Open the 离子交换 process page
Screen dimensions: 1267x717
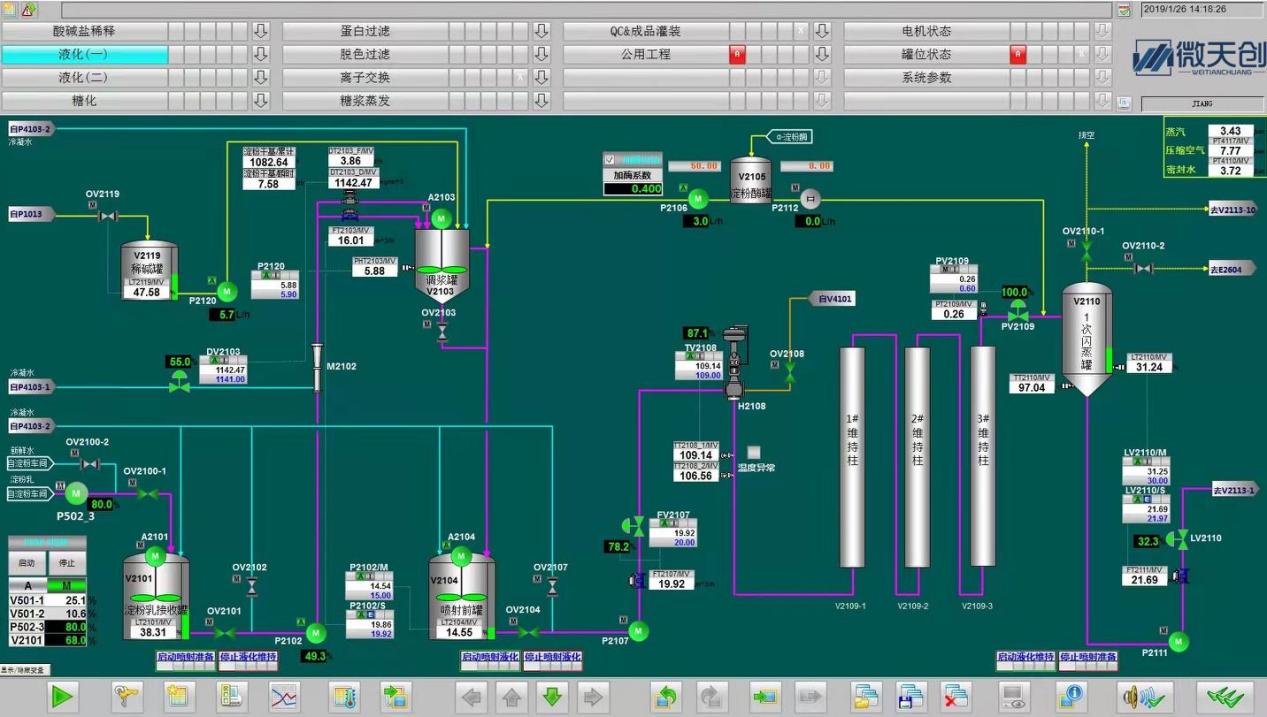click(365, 77)
